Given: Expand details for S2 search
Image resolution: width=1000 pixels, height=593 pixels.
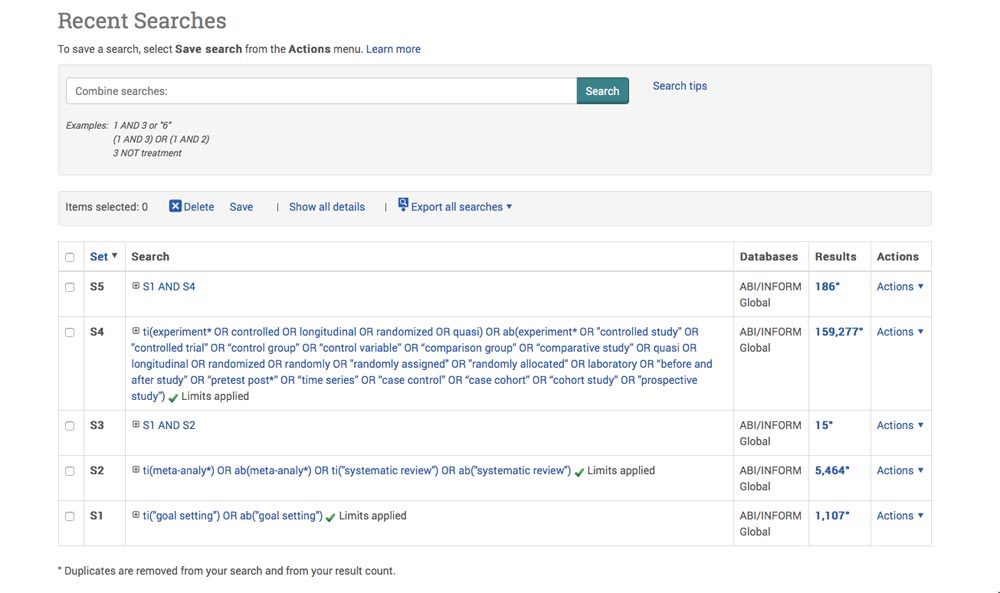Looking at the screenshot, I should click(135, 469).
